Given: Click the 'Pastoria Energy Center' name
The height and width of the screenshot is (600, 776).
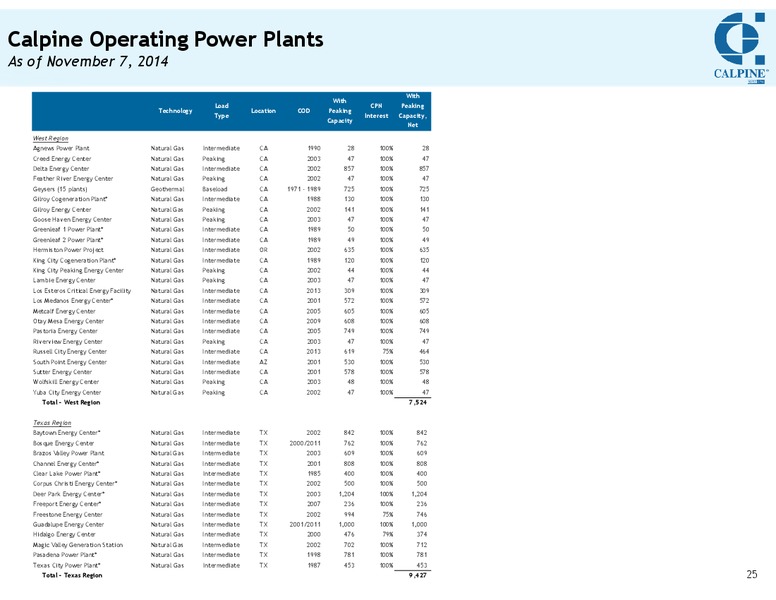Looking at the screenshot, I should [x=65, y=331].
